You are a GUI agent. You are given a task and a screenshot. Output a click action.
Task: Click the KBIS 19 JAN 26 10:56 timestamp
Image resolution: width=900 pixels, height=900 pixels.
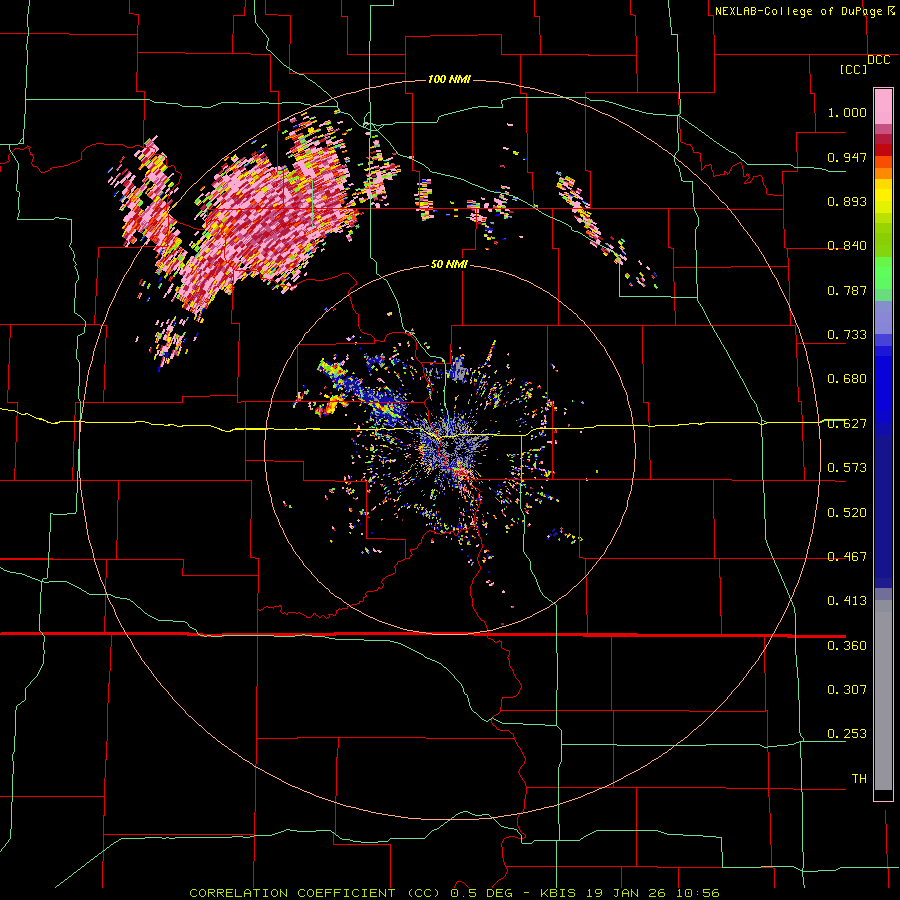630,893
